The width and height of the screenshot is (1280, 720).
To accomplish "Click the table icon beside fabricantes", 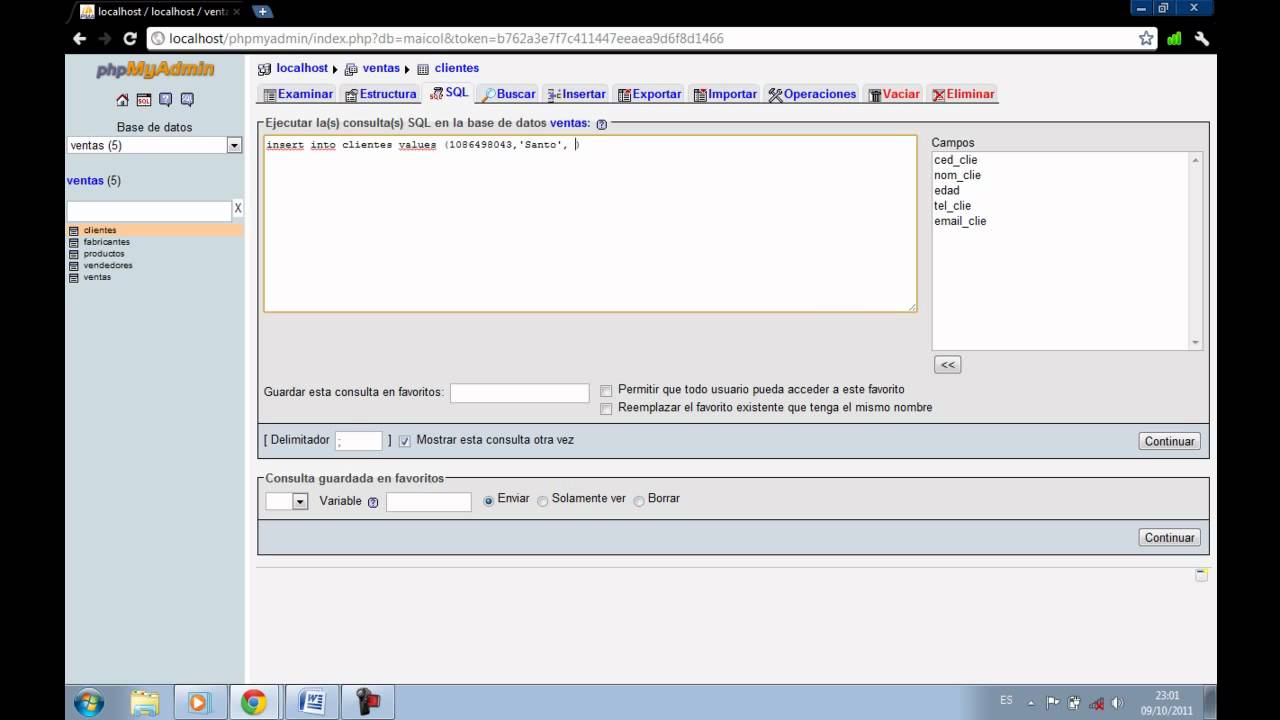I will tap(73, 242).
